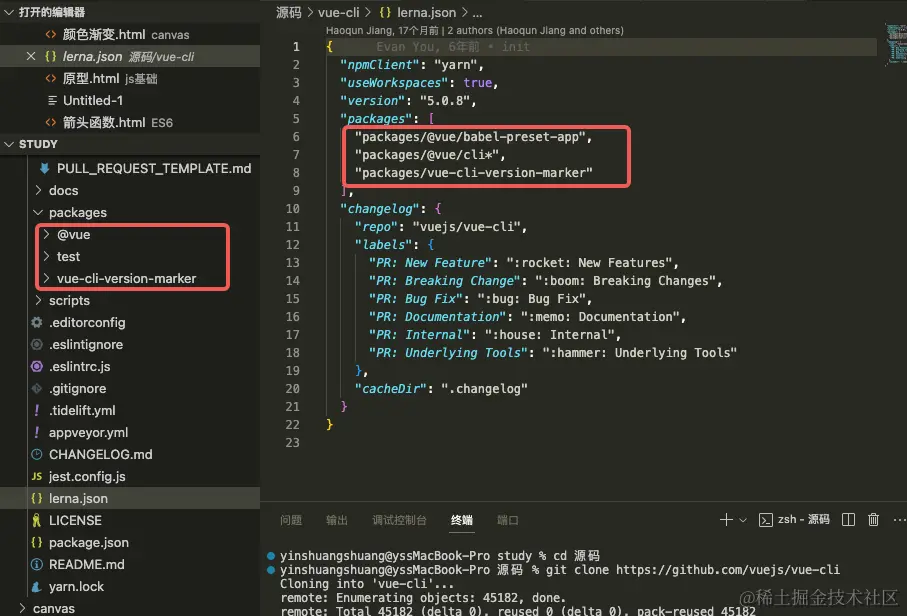Expand the test folder
The width and height of the screenshot is (907, 616).
click(x=46, y=256)
